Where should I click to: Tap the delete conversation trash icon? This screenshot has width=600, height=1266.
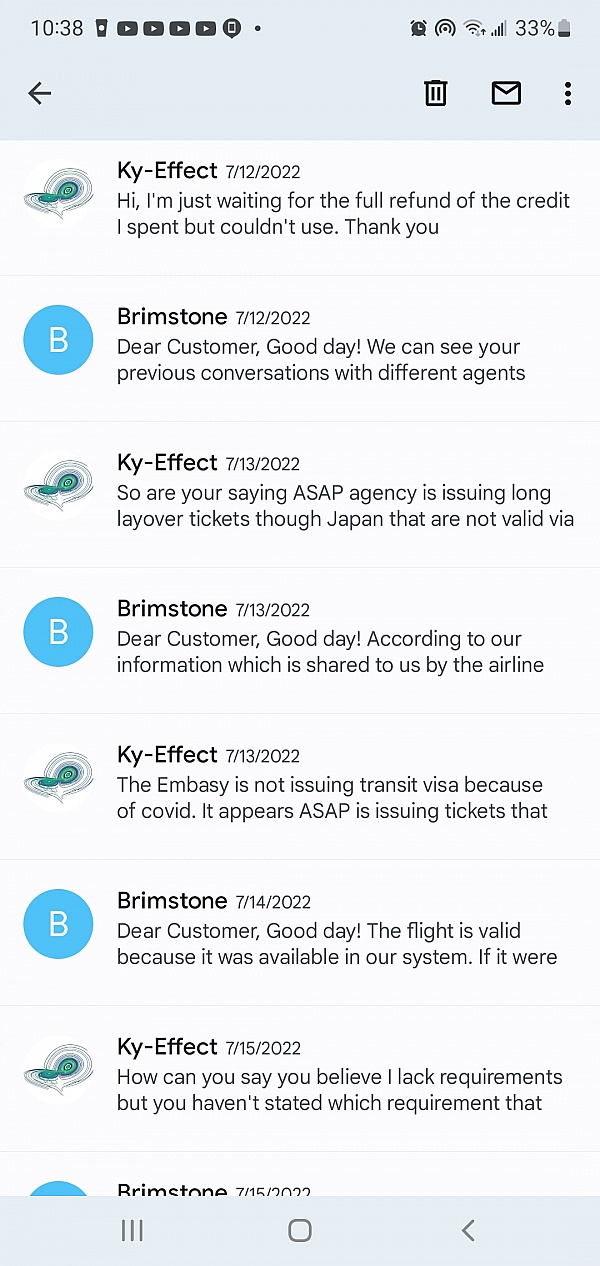(435, 92)
